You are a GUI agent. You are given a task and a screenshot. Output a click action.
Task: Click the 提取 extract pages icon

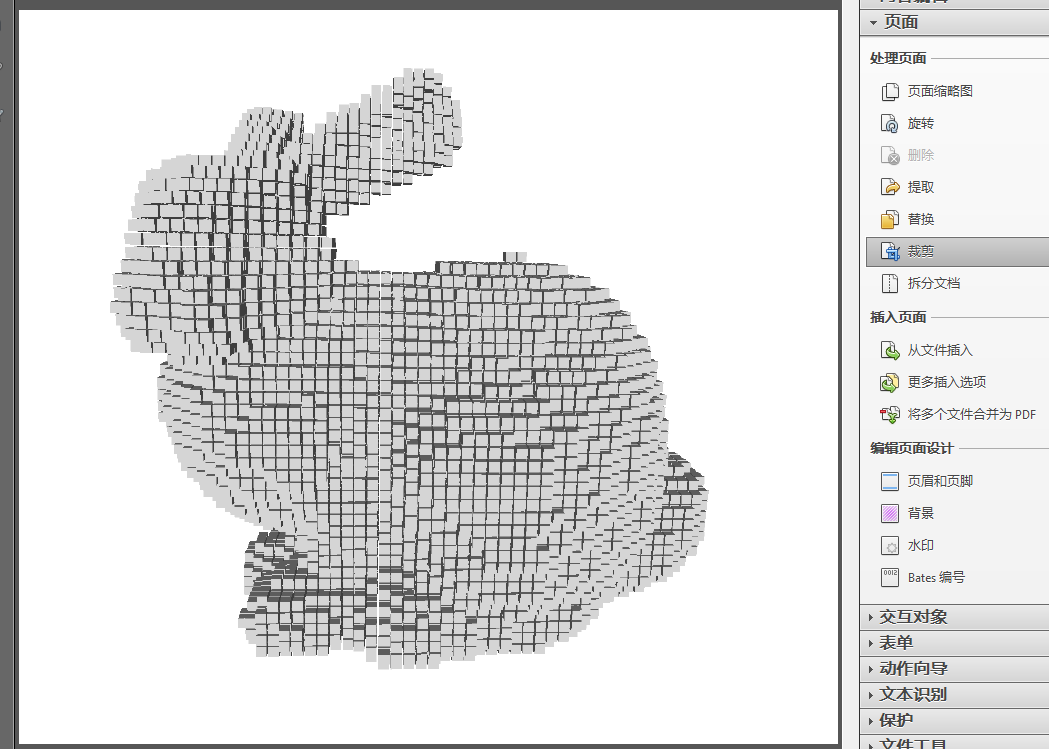890,187
